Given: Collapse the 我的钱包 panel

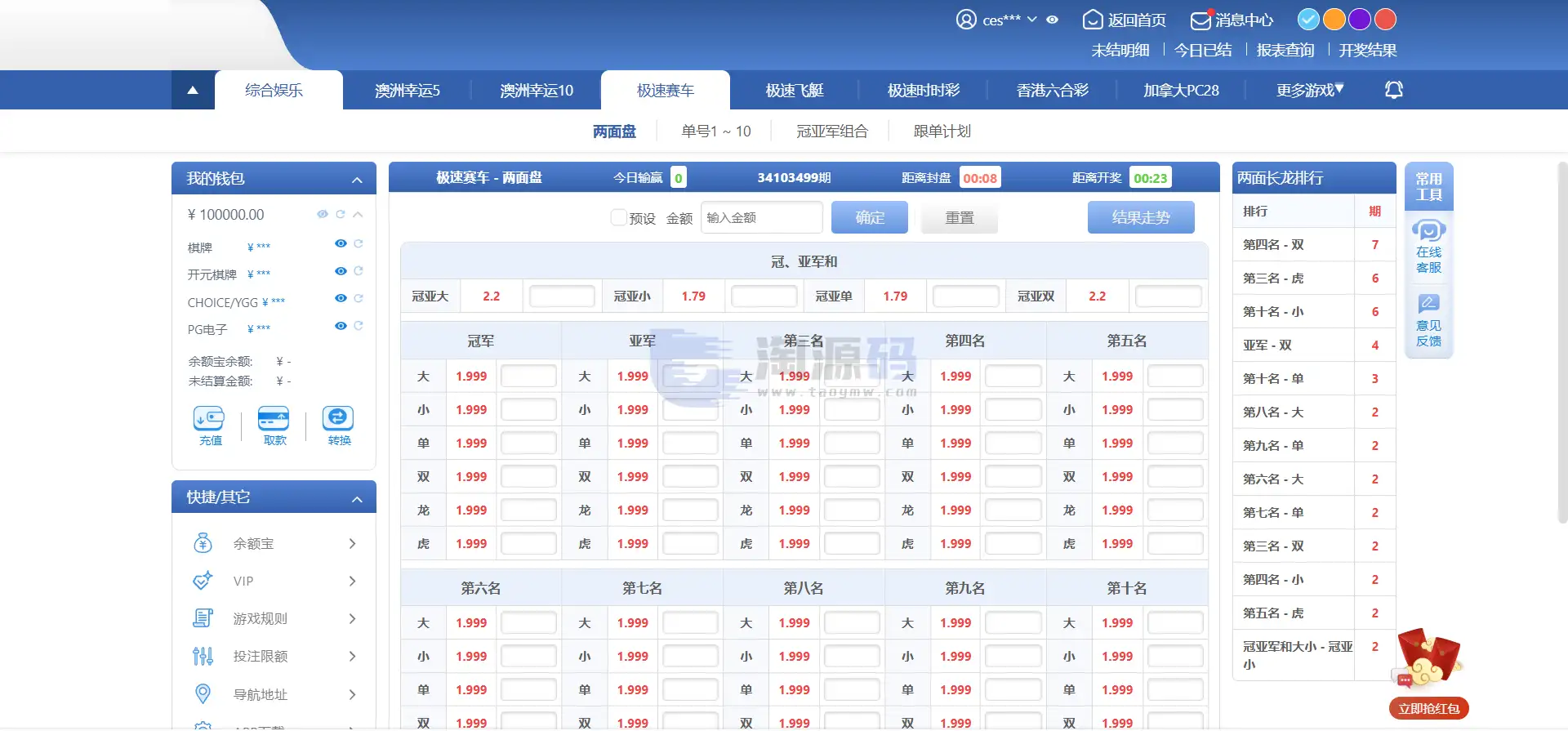Looking at the screenshot, I should [x=357, y=180].
